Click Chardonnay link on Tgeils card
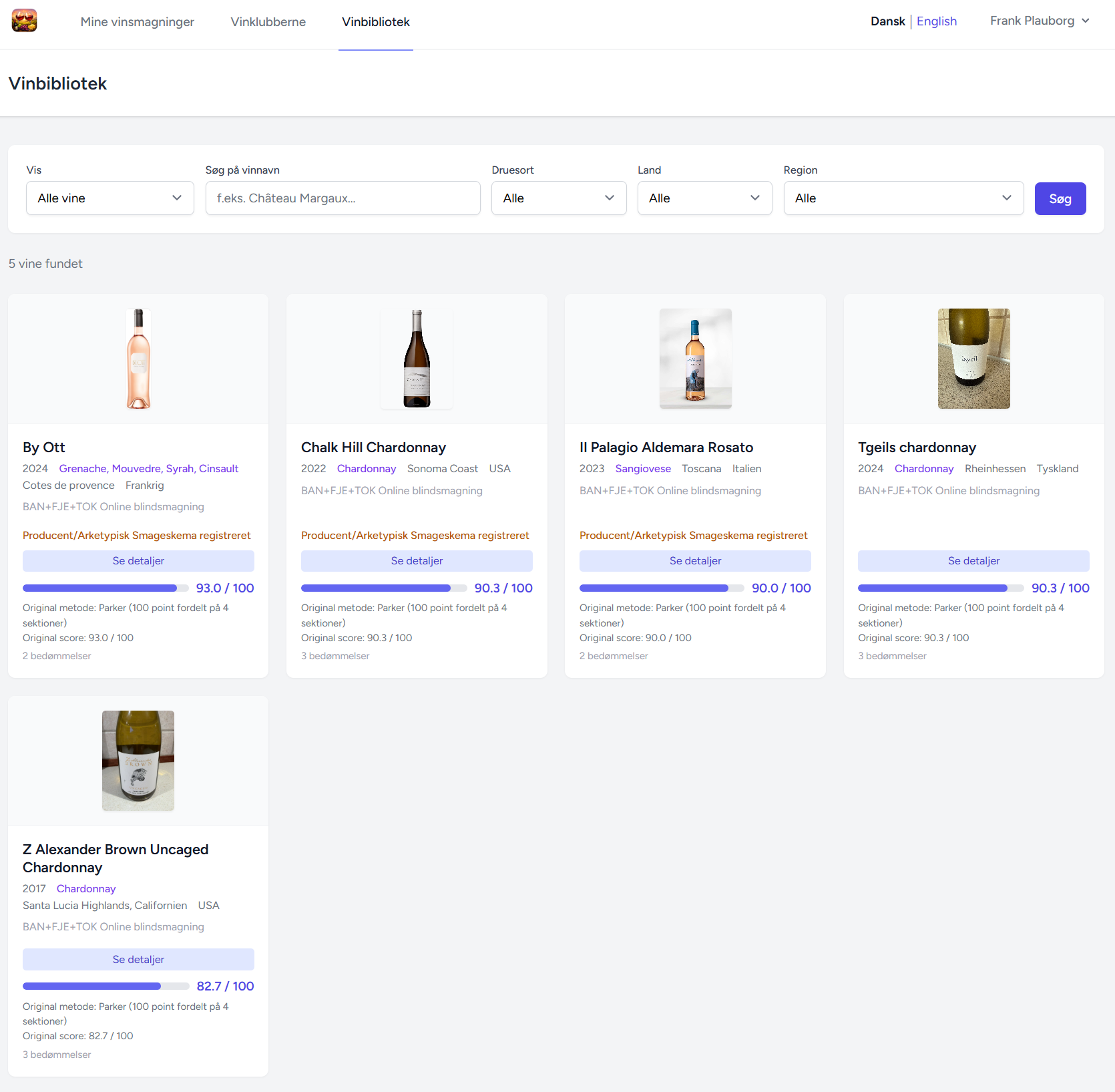The height and width of the screenshot is (1092, 1115). [924, 469]
